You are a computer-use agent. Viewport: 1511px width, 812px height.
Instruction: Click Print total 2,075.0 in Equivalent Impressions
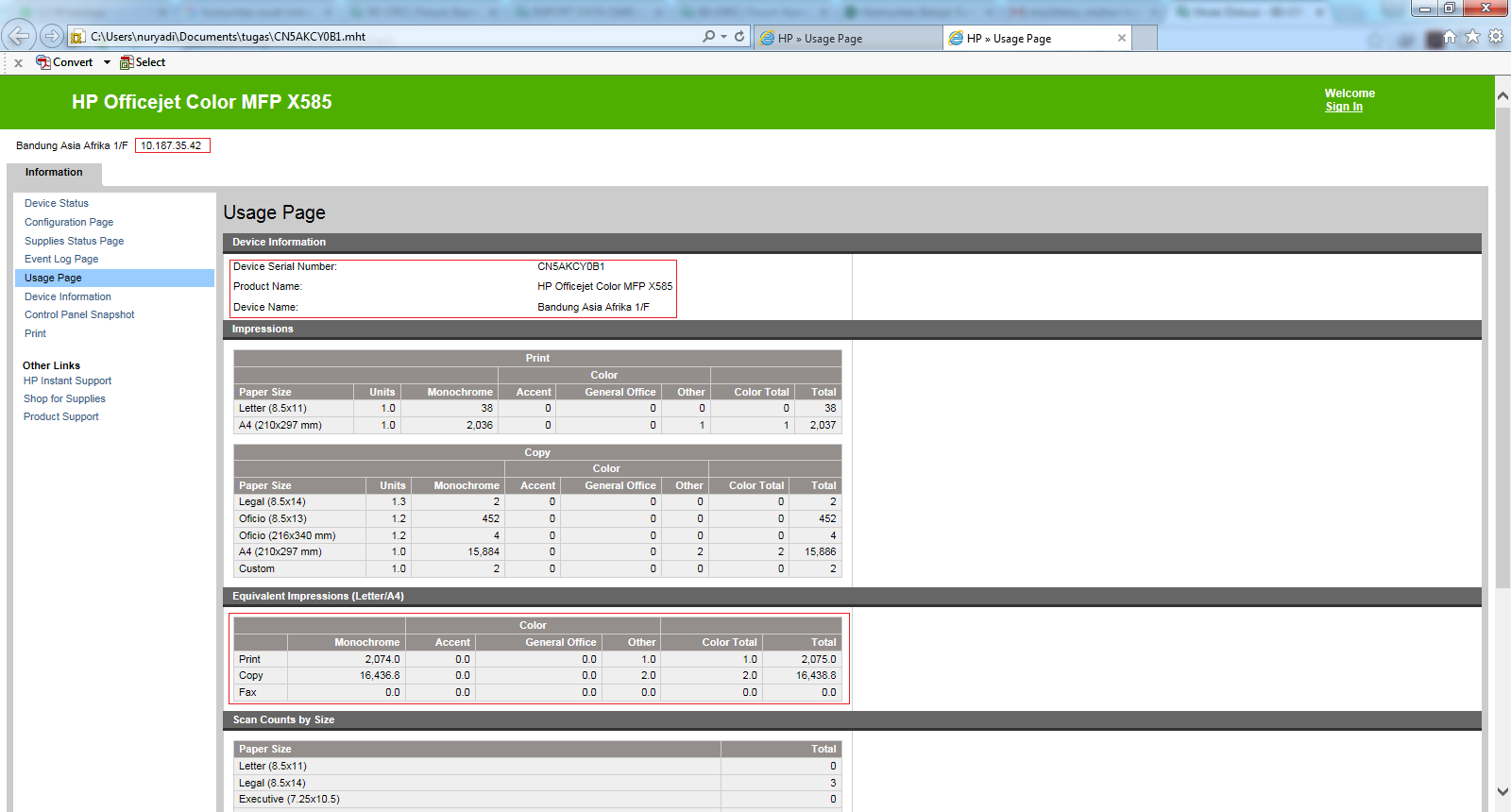819,659
